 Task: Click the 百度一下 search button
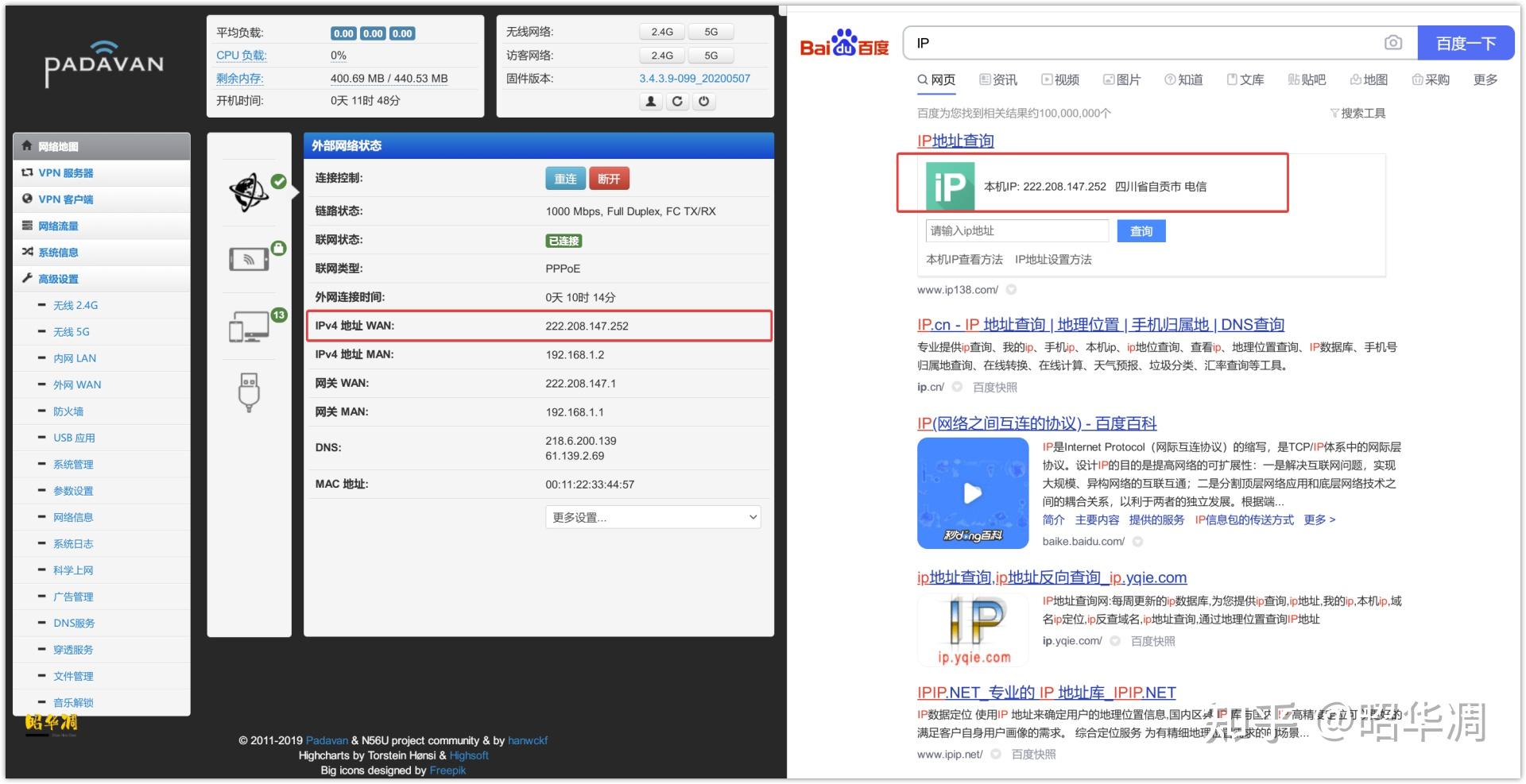(x=1466, y=43)
